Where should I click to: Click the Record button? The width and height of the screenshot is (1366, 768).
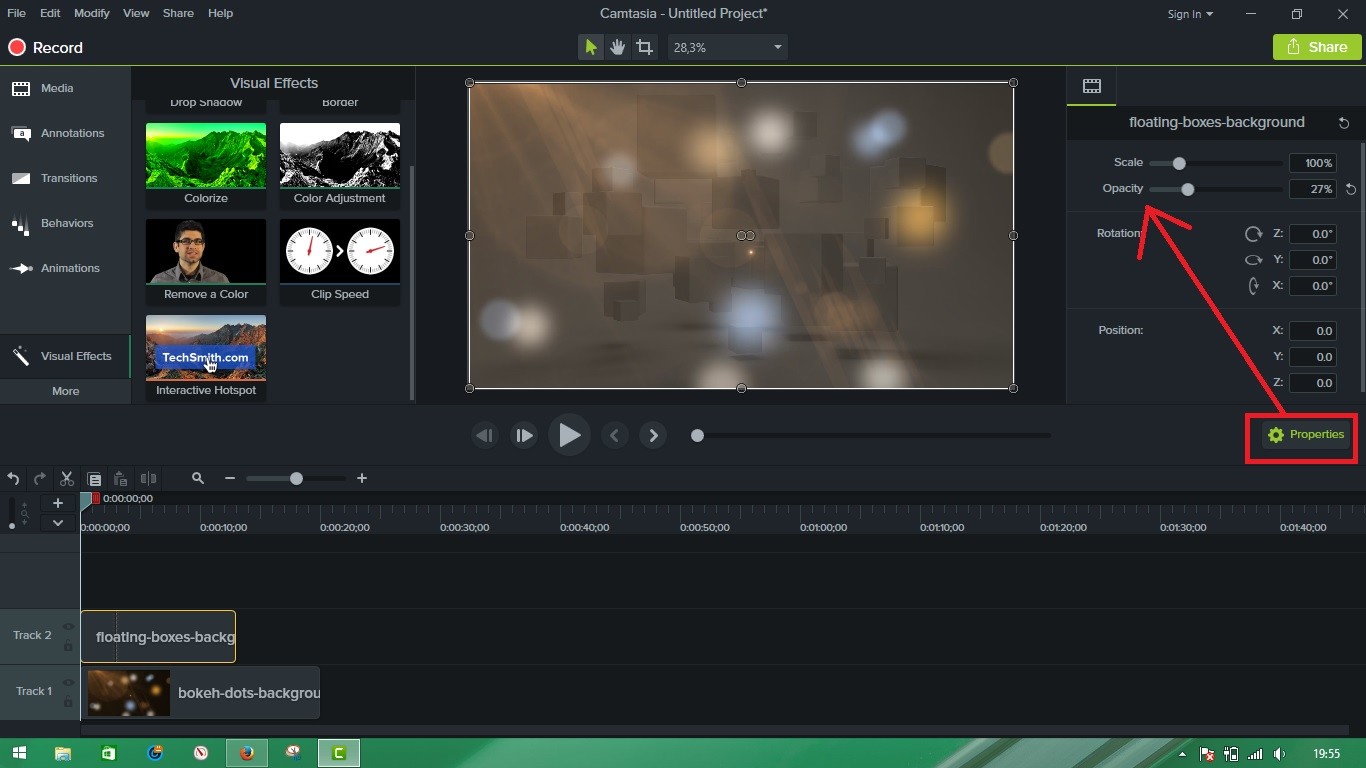46,48
